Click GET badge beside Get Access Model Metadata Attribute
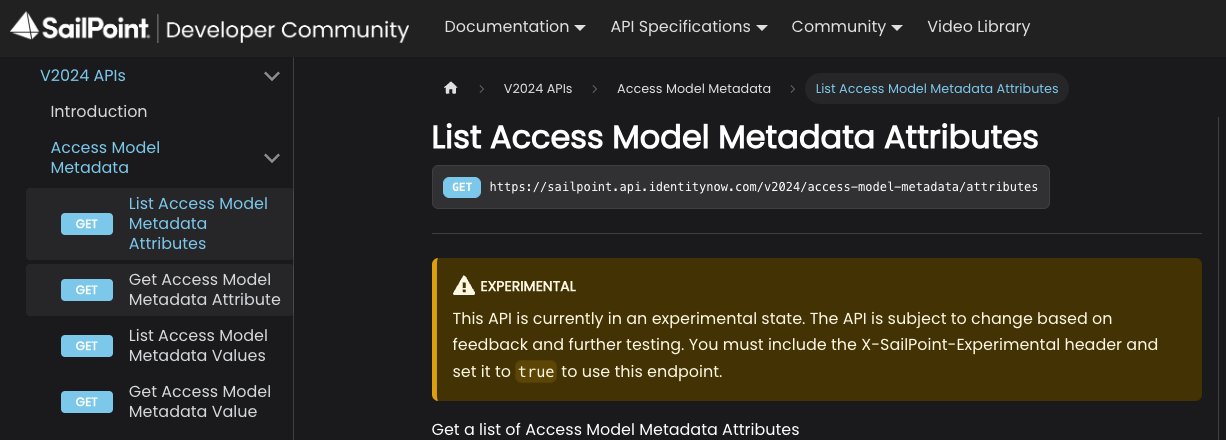This screenshot has width=1226, height=440. pos(87,290)
